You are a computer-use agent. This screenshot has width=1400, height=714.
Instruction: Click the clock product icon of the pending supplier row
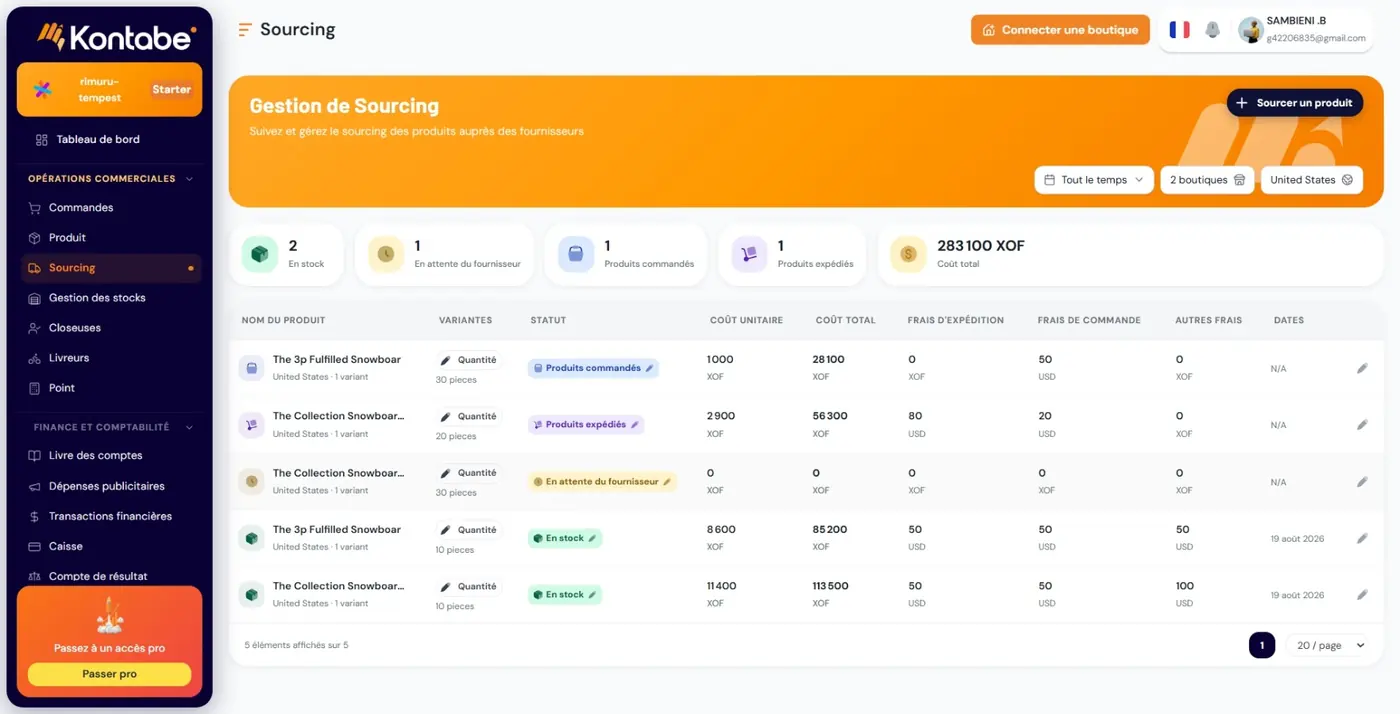[x=251, y=481]
